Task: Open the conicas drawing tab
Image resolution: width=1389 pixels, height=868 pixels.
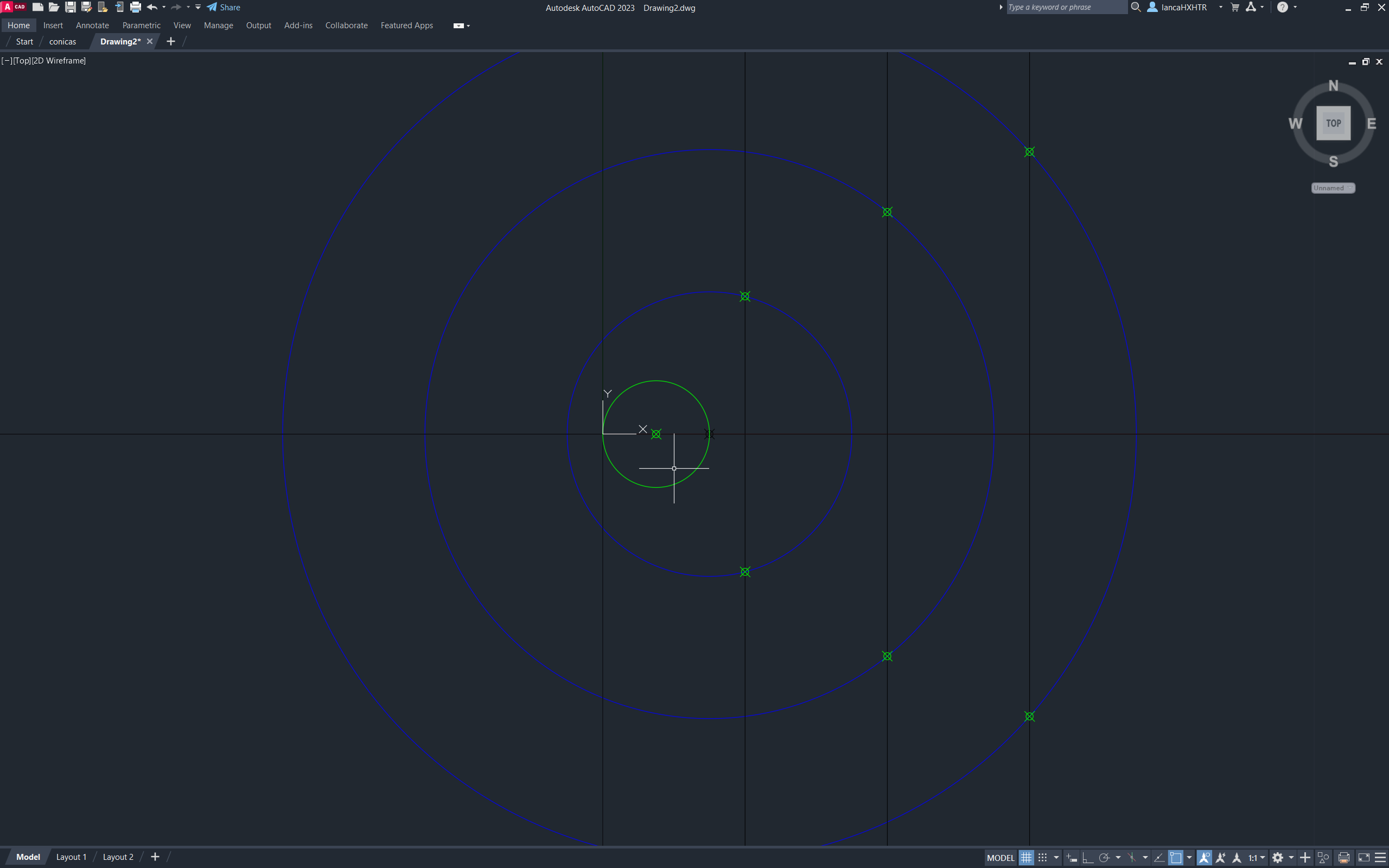Action: pyautogui.click(x=62, y=41)
